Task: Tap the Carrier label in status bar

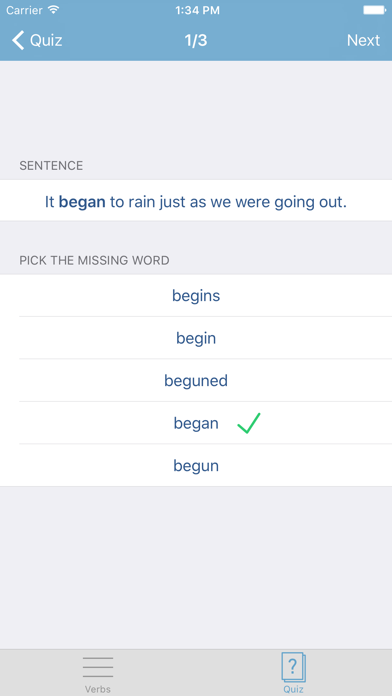Action: pyautogui.click(x=24, y=10)
